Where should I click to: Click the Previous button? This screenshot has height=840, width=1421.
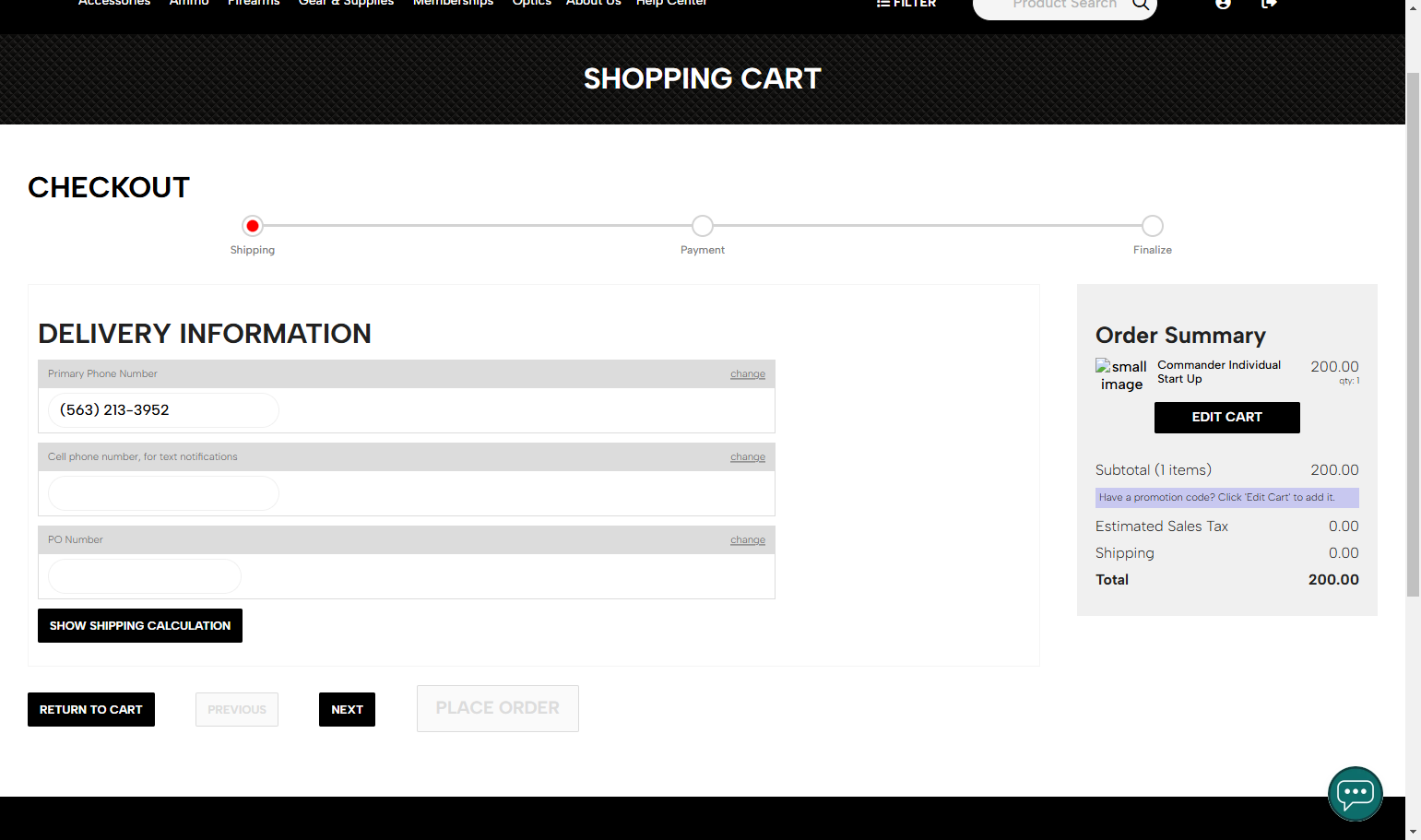[x=237, y=710]
